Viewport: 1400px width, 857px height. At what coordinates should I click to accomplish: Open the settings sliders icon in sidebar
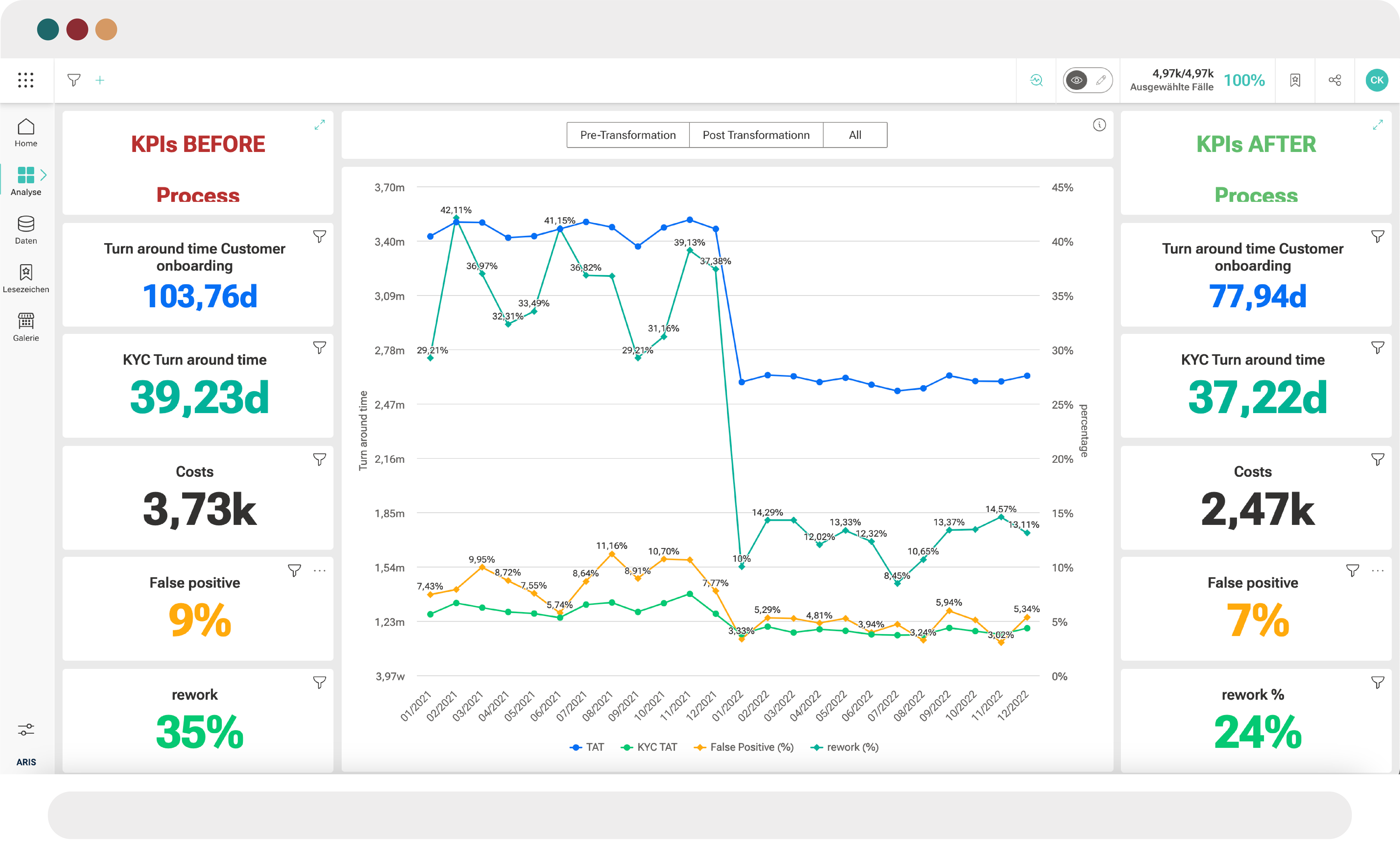(x=26, y=729)
